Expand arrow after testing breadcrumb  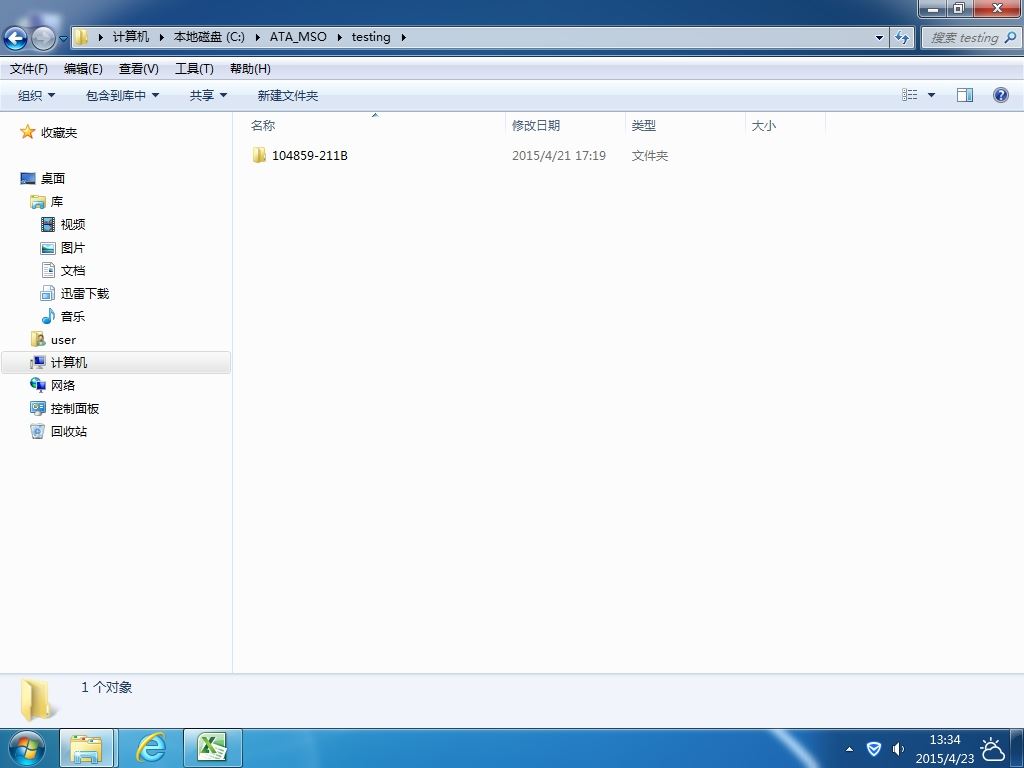coord(404,37)
